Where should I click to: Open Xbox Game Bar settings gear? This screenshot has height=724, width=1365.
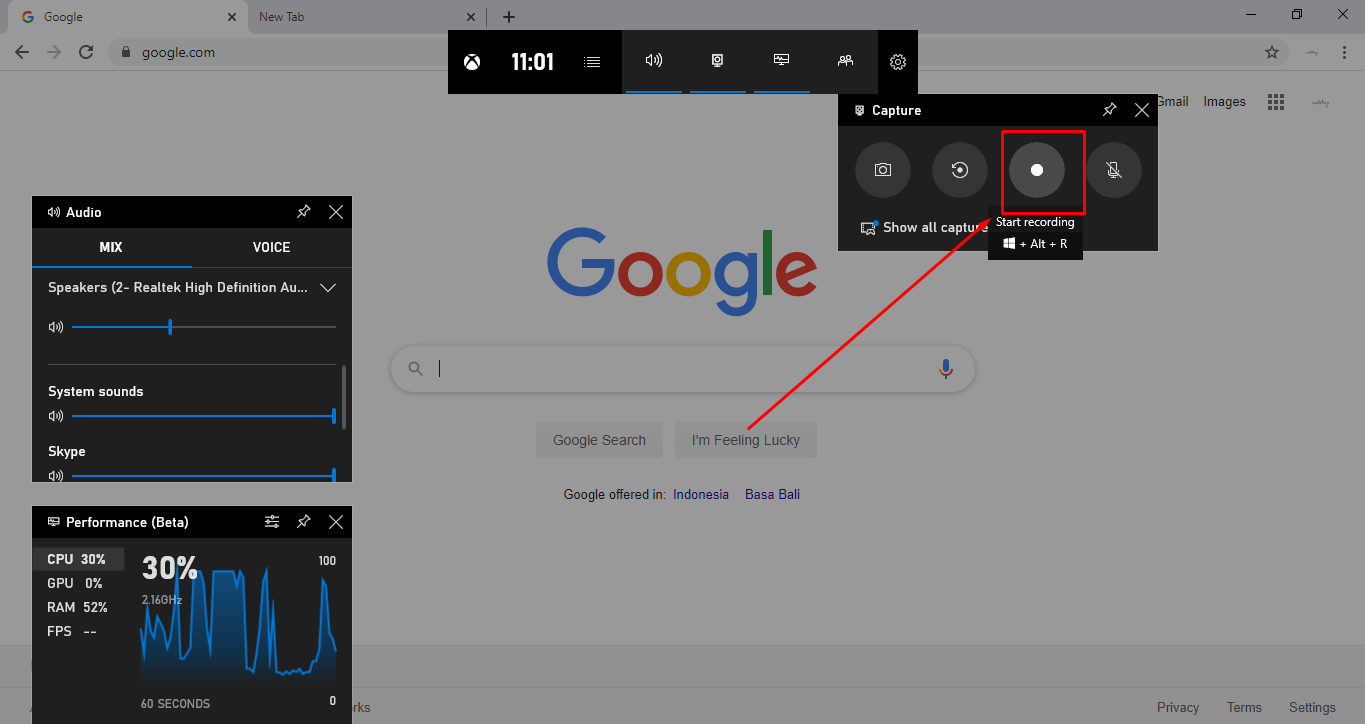(897, 61)
